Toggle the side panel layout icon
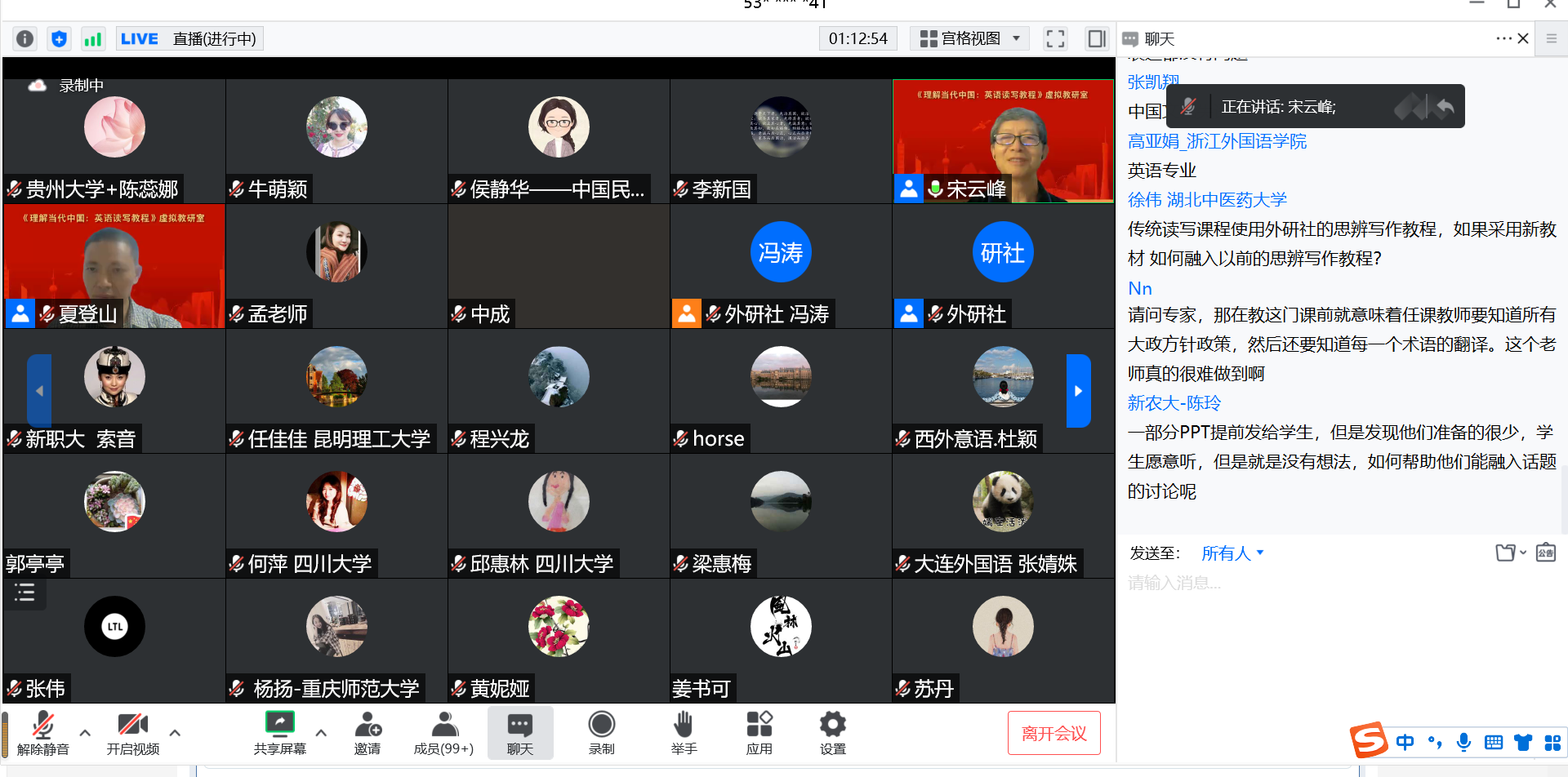Image resolution: width=1568 pixels, height=777 pixels. click(1096, 38)
